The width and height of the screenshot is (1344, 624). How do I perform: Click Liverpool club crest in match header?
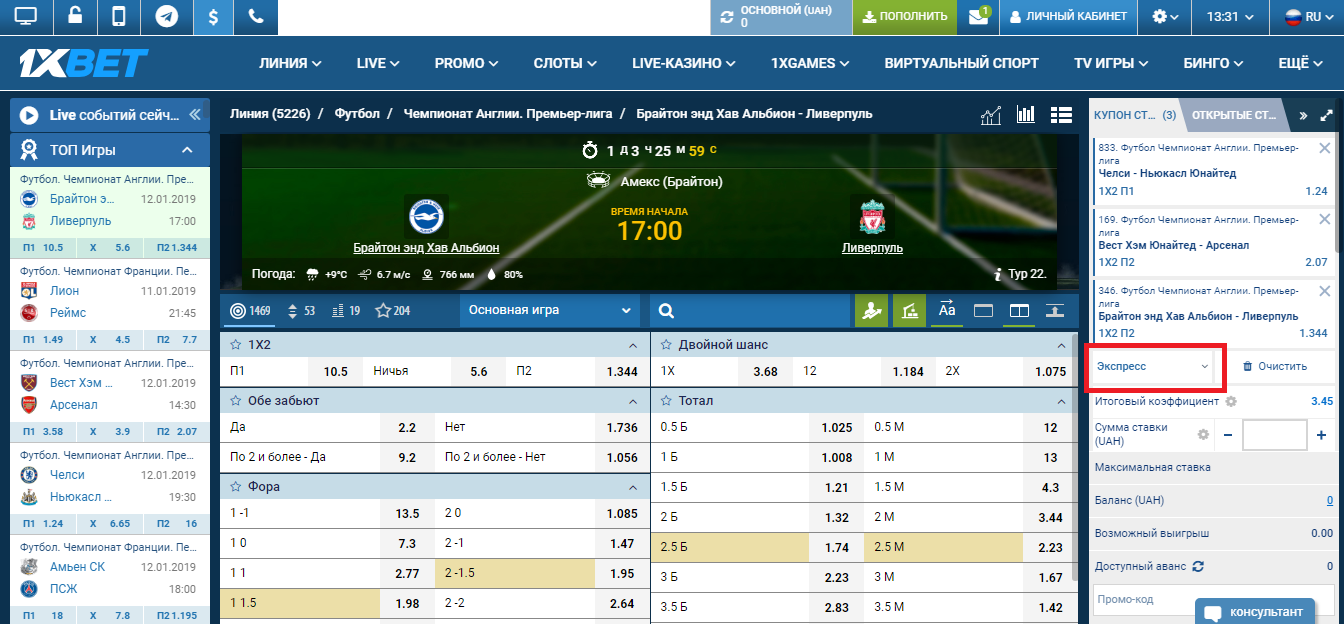click(873, 216)
